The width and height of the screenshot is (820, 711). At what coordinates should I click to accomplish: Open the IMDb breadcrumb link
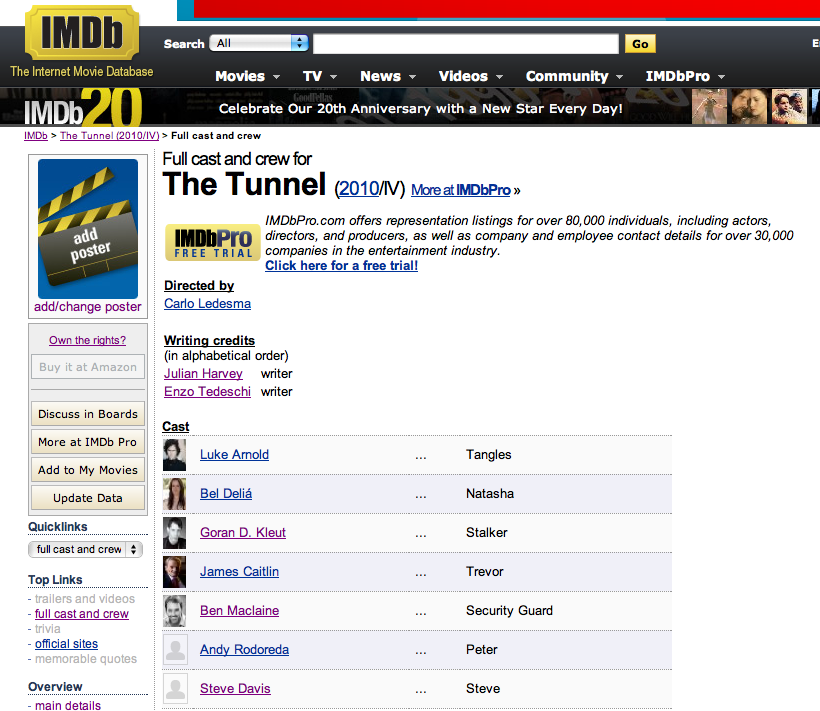click(x=36, y=136)
